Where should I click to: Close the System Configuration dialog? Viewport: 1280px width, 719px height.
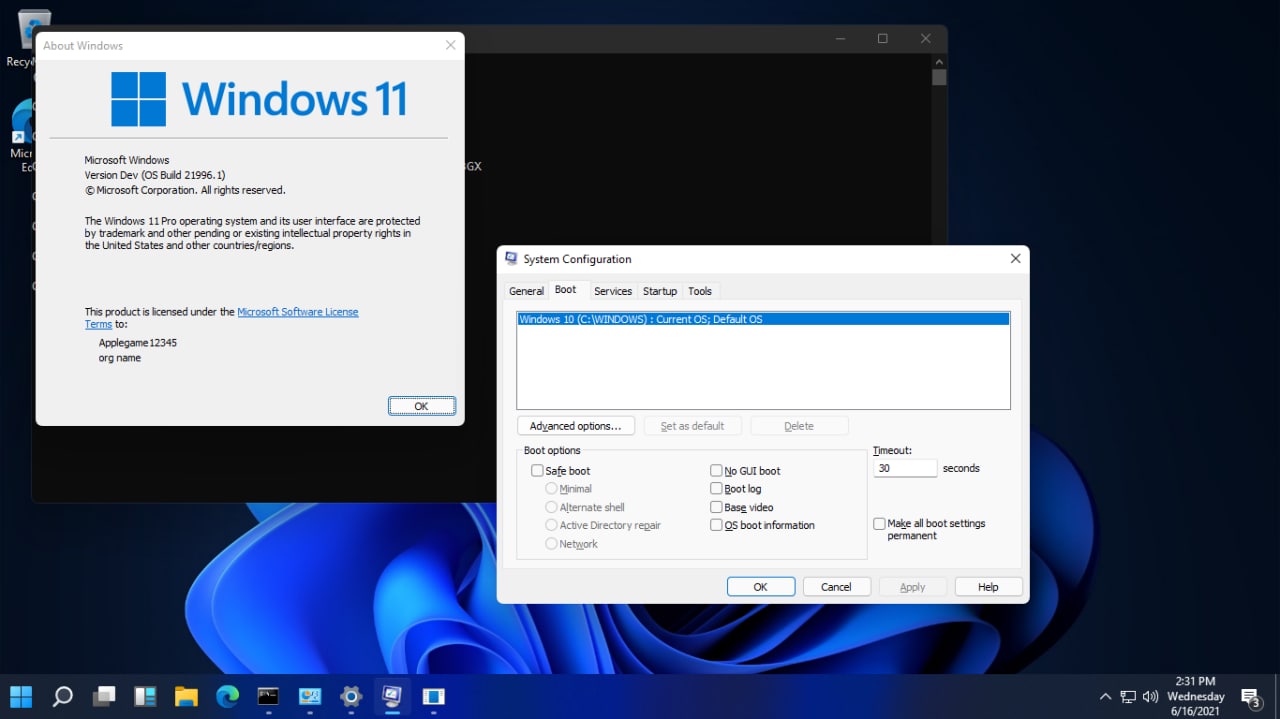coord(1015,258)
